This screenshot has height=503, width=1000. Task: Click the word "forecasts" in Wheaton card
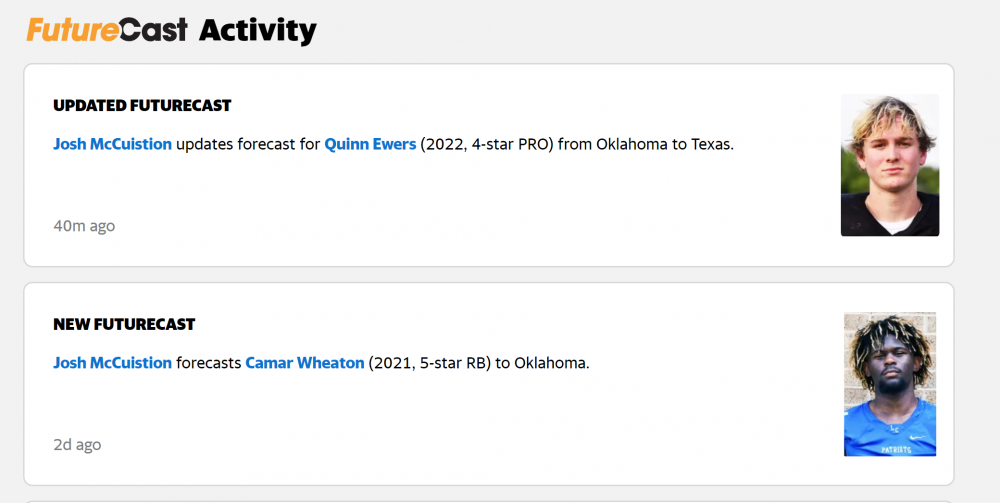coord(208,363)
